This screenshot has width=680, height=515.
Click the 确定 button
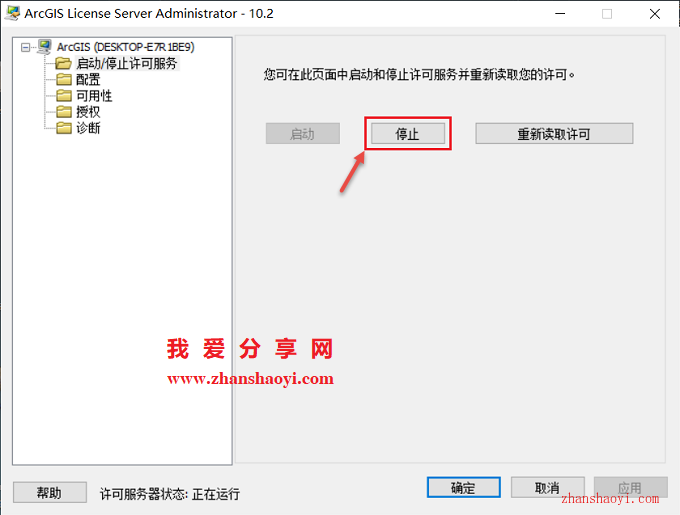point(464,488)
